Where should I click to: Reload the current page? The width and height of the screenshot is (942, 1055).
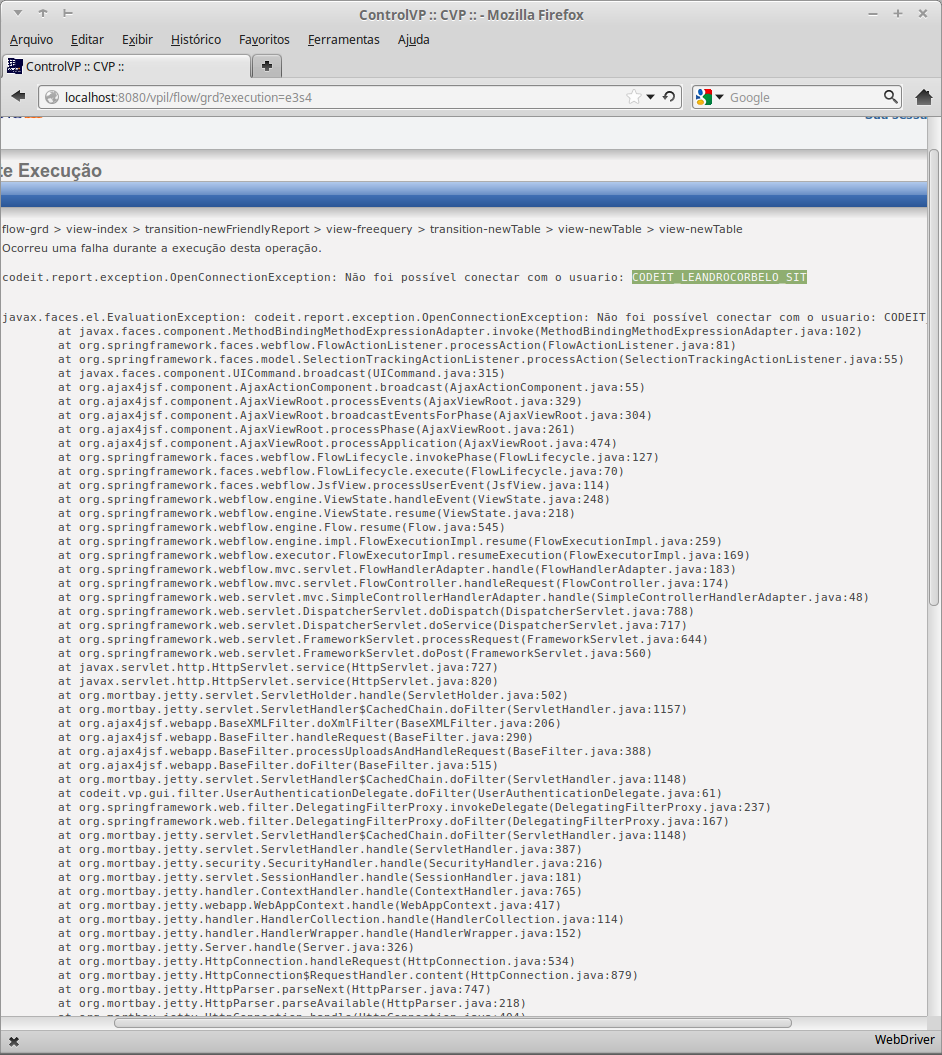click(669, 97)
